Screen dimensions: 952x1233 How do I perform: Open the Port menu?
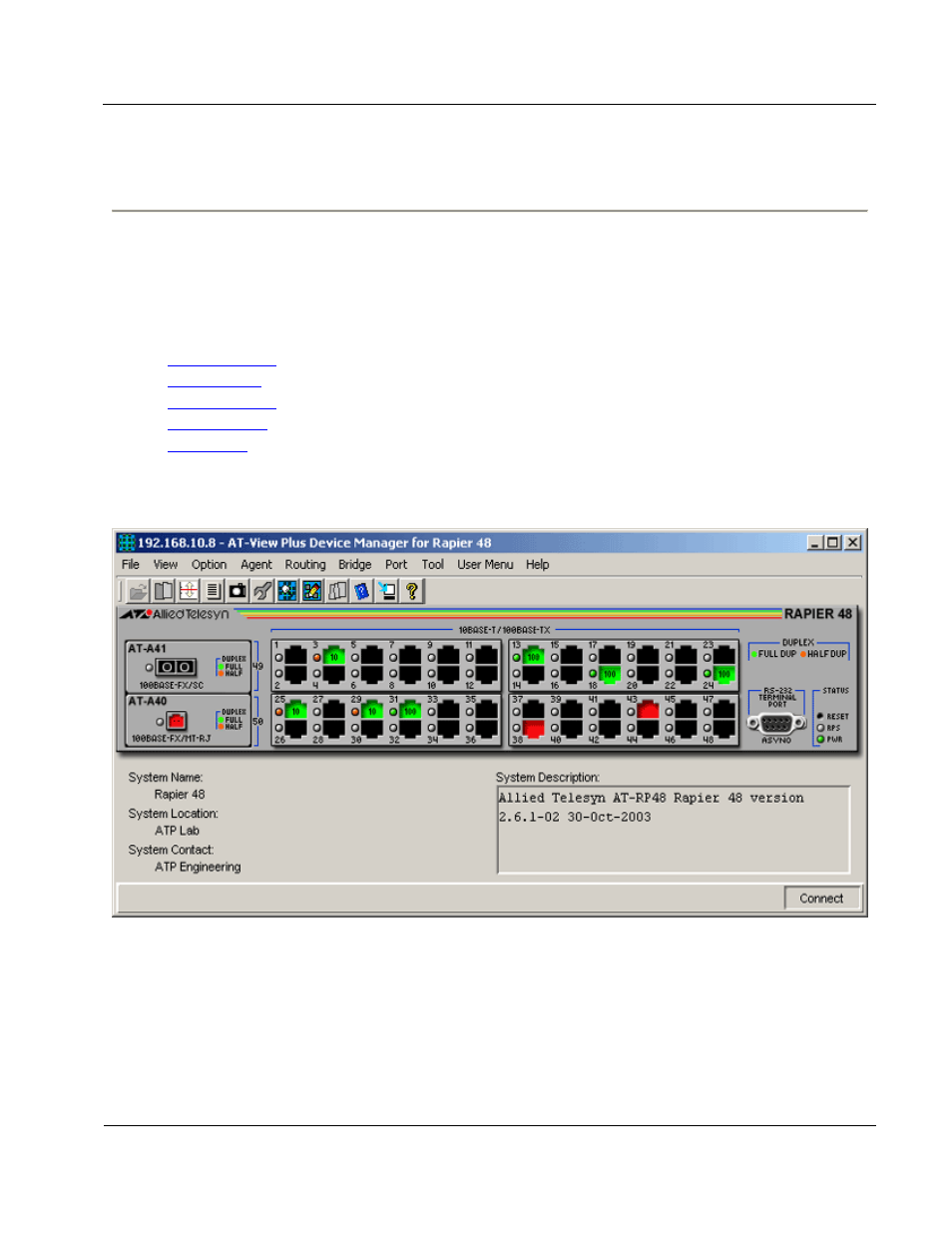[x=396, y=564]
